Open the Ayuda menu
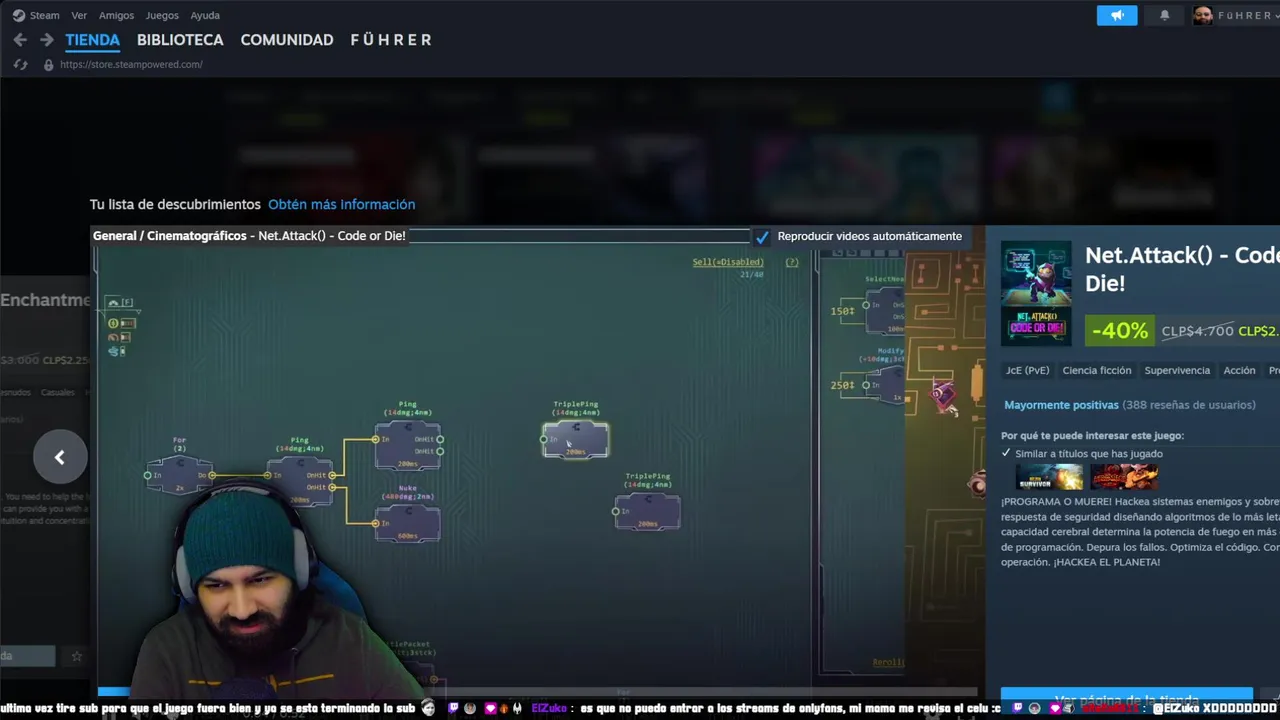Viewport: 1280px width, 720px height. [205, 15]
